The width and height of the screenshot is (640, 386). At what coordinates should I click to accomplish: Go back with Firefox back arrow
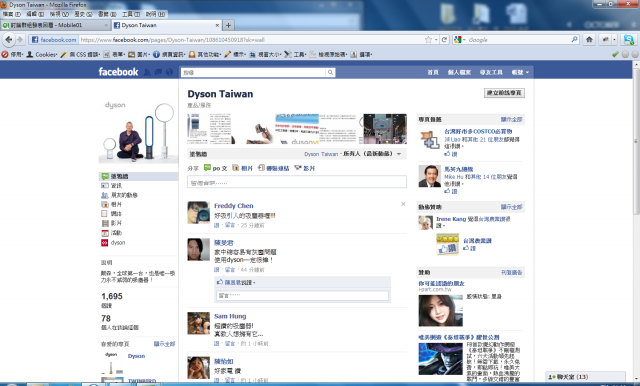point(9,40)
